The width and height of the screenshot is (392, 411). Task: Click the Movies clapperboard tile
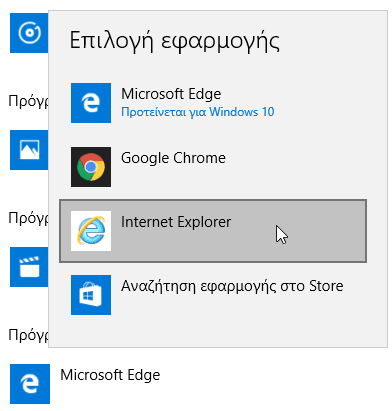coord(29,267)
